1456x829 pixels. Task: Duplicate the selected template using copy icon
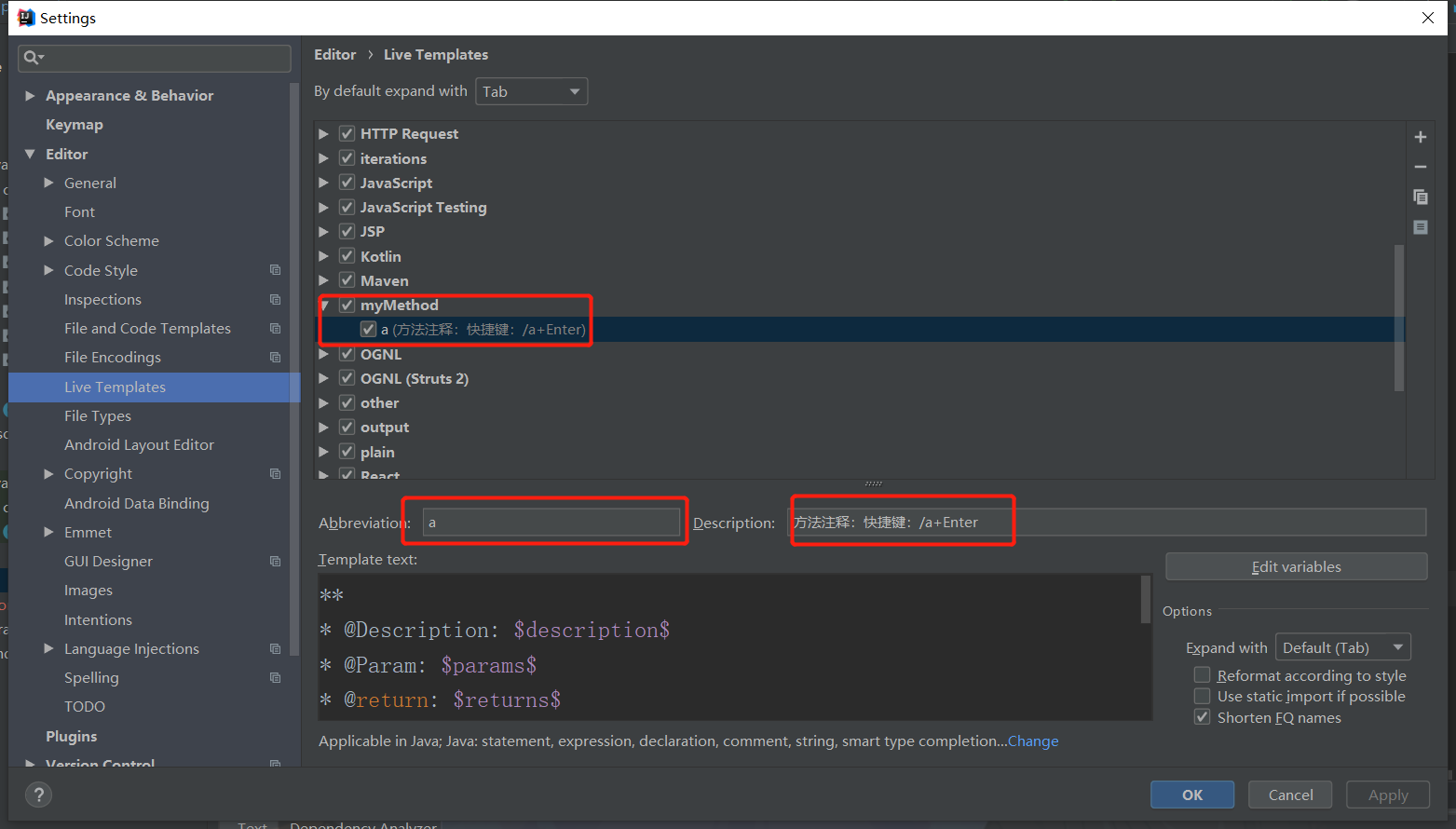[1420, 197]
